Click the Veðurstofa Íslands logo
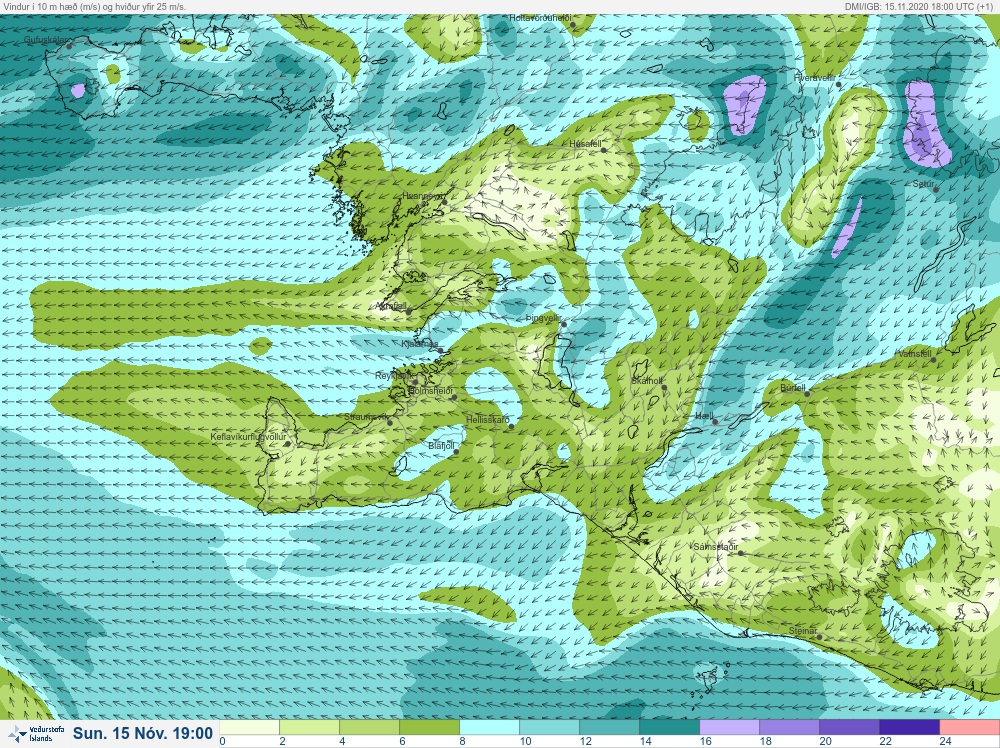1000x748 pixels. [34, 734]
